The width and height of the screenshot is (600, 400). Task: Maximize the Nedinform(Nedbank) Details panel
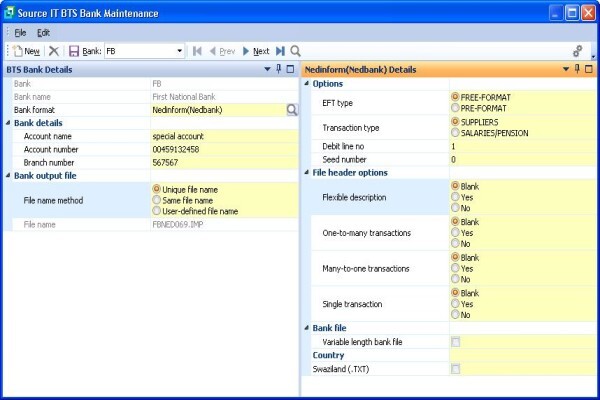point(589,69)
